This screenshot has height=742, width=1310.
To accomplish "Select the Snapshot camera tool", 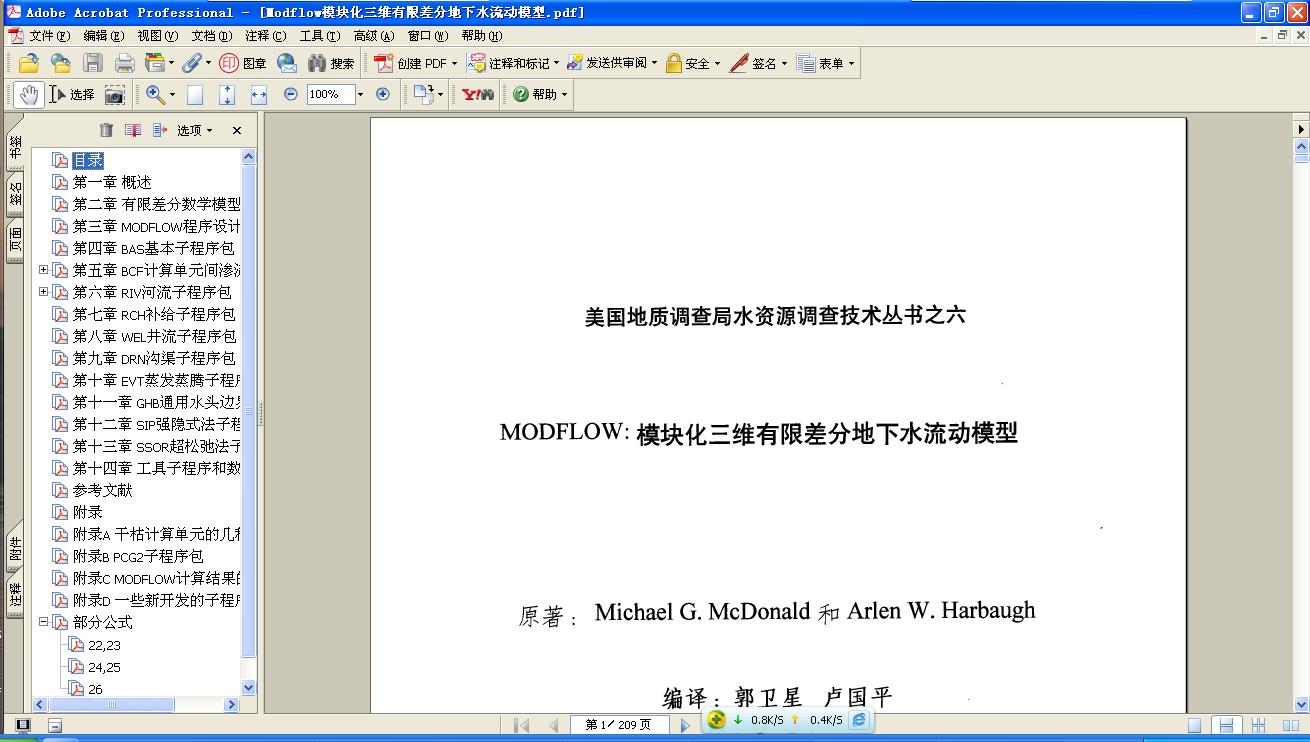I will (x=115, y=94).
